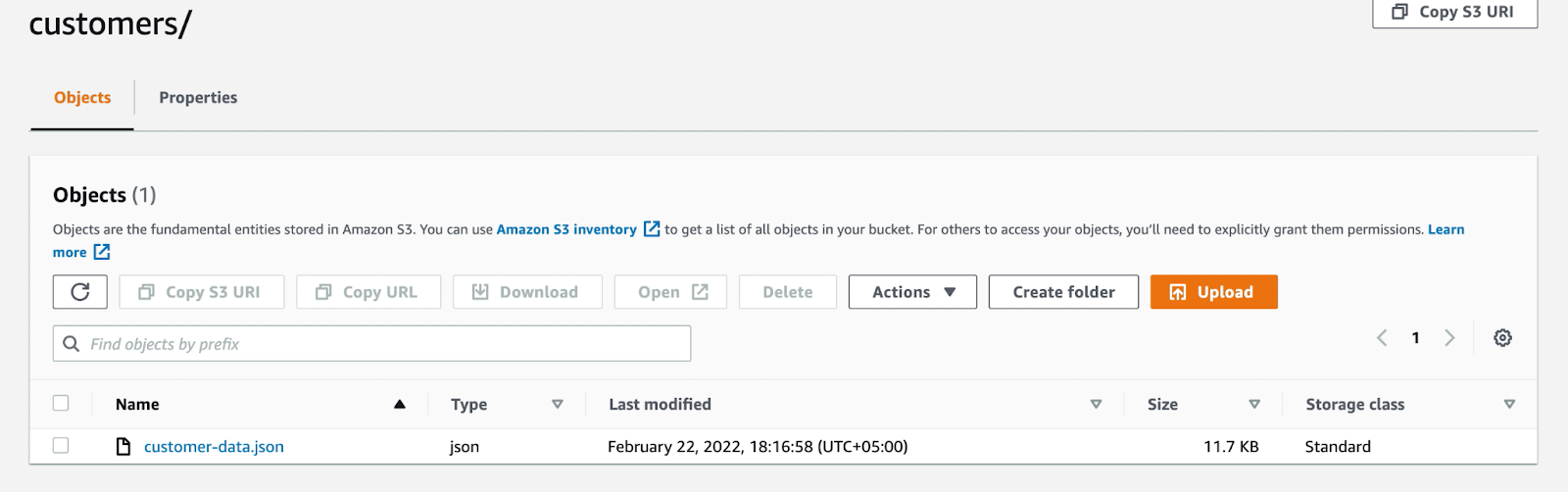1568x492 pixels.
Task: Select all objects with header checkbox
Action: pyautogui.click(x=61, y=403)
